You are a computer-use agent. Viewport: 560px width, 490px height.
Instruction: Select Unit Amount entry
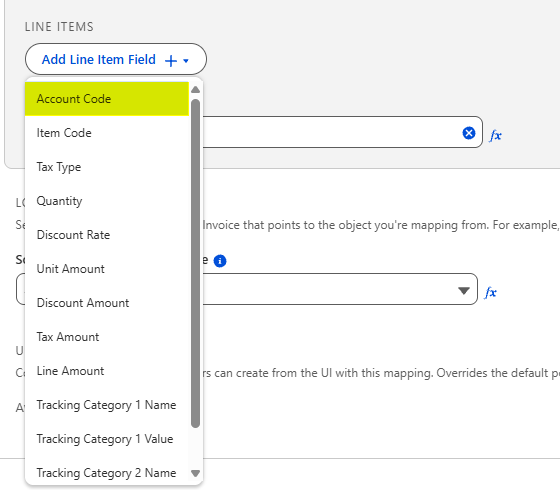(107, 269)
